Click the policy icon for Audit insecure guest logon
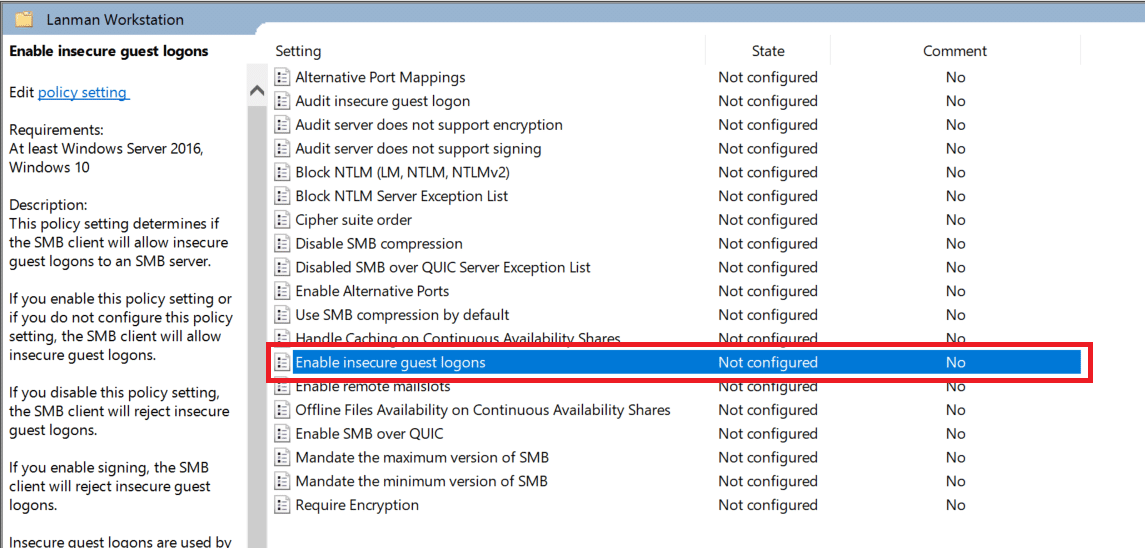Screen dimensions: 1145x548 282,101
